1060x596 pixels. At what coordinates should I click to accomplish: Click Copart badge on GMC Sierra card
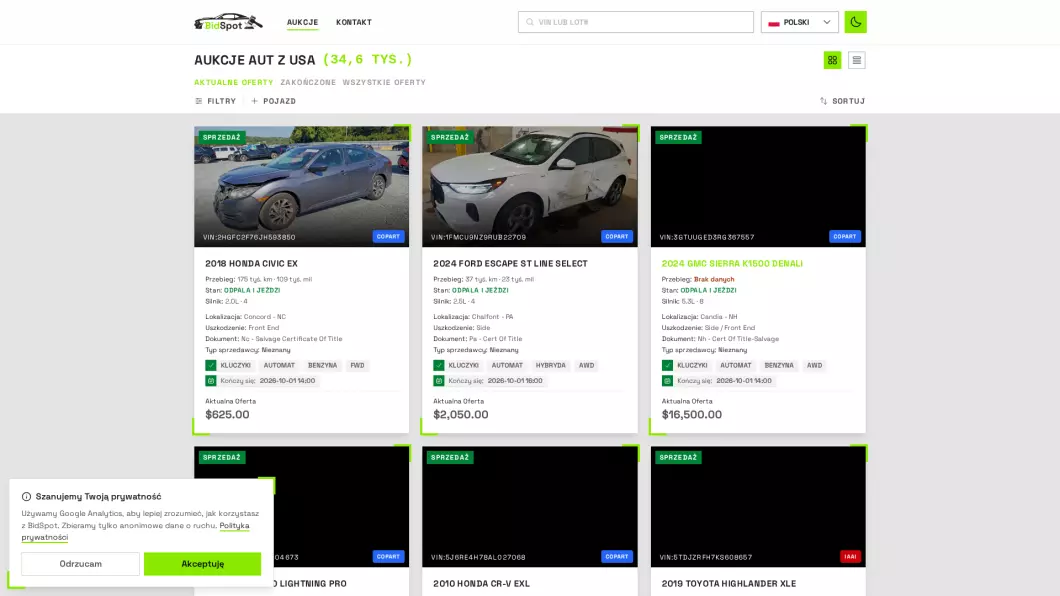click(844, 237)
